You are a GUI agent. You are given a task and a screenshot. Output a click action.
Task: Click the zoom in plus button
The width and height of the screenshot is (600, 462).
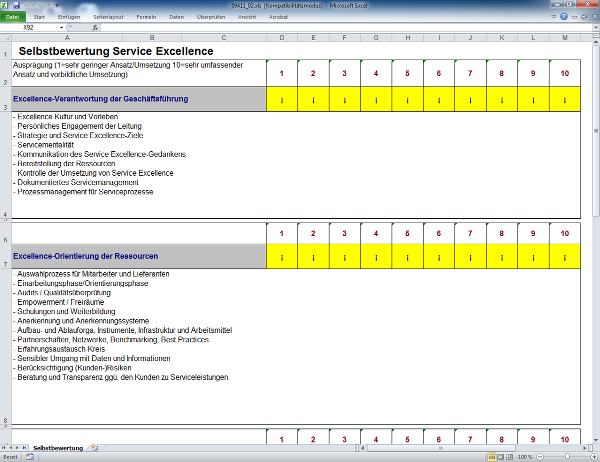[x=592, y=457]
